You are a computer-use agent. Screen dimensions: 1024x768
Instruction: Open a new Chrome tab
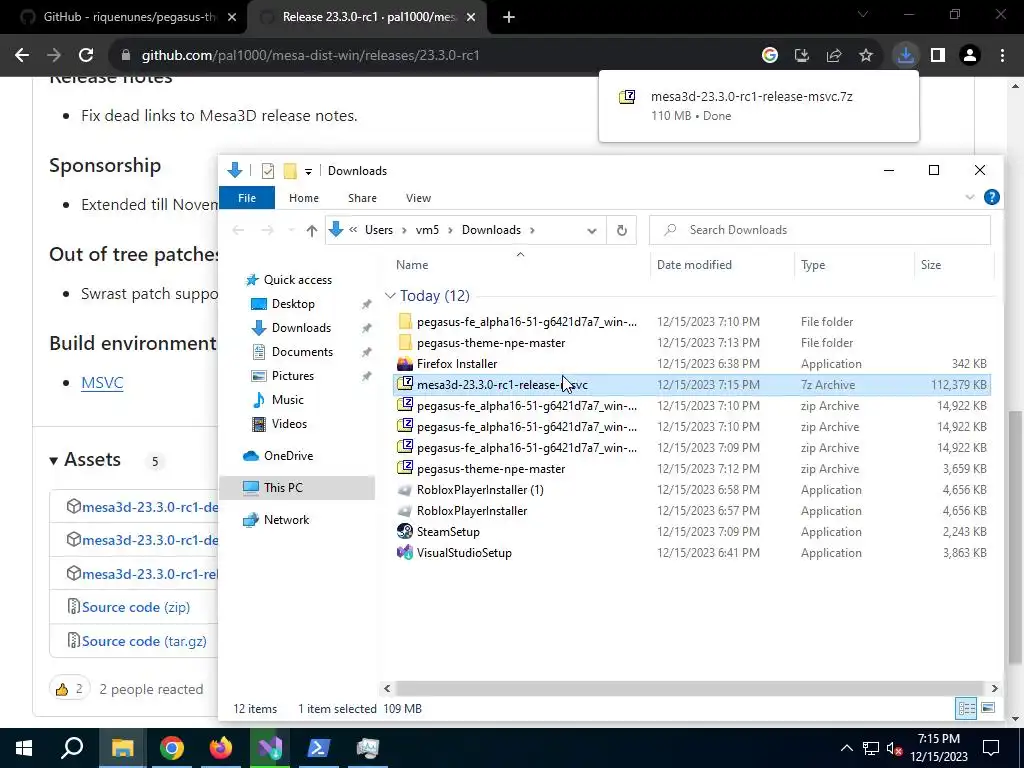click(x=509, y=17)
